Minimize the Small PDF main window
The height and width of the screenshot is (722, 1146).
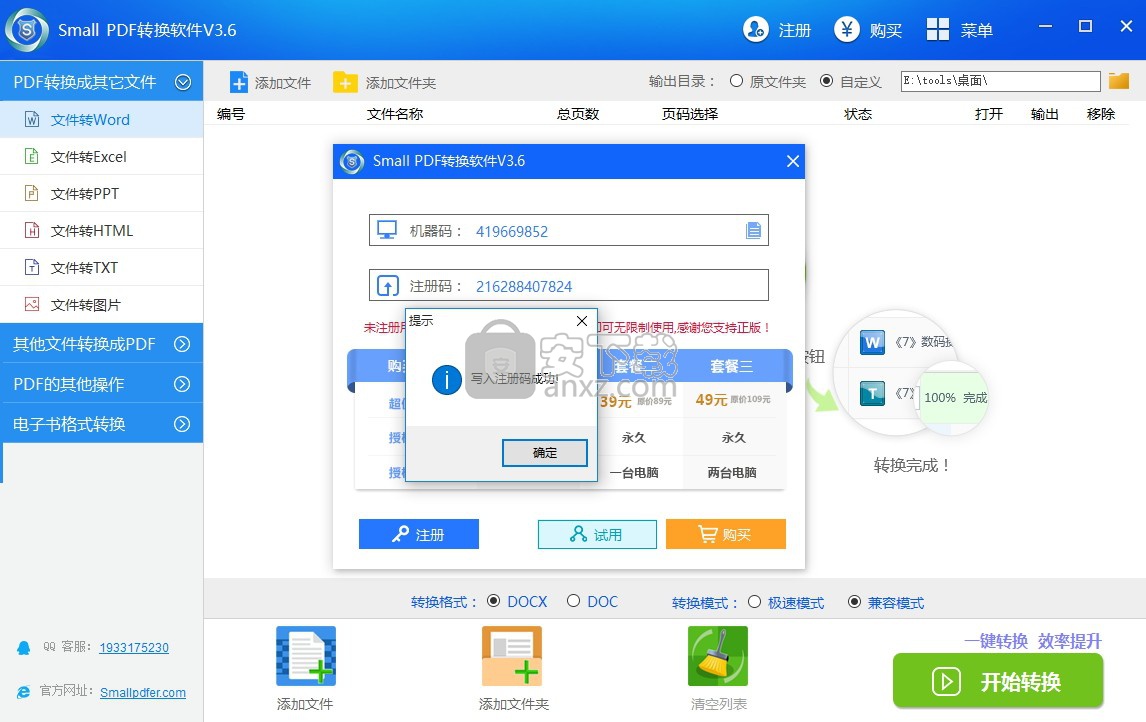pyautogui.click(x=1045, y=26)
